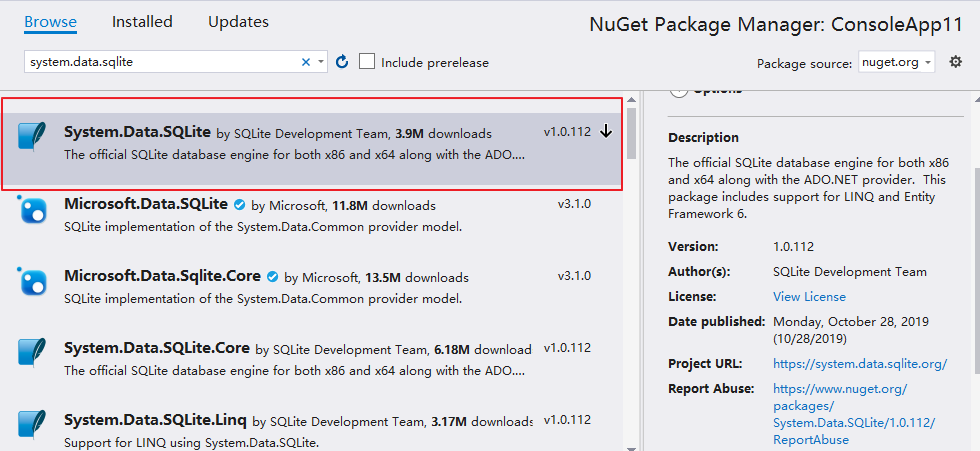
Task: Open the Report Abuse nuget.org link
Action: [854, 414]
